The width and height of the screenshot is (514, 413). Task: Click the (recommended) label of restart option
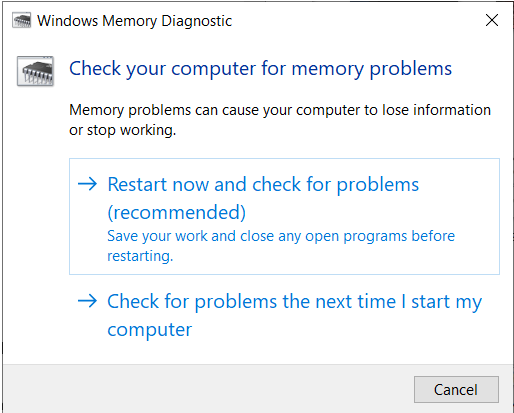(x=177, y=212)
